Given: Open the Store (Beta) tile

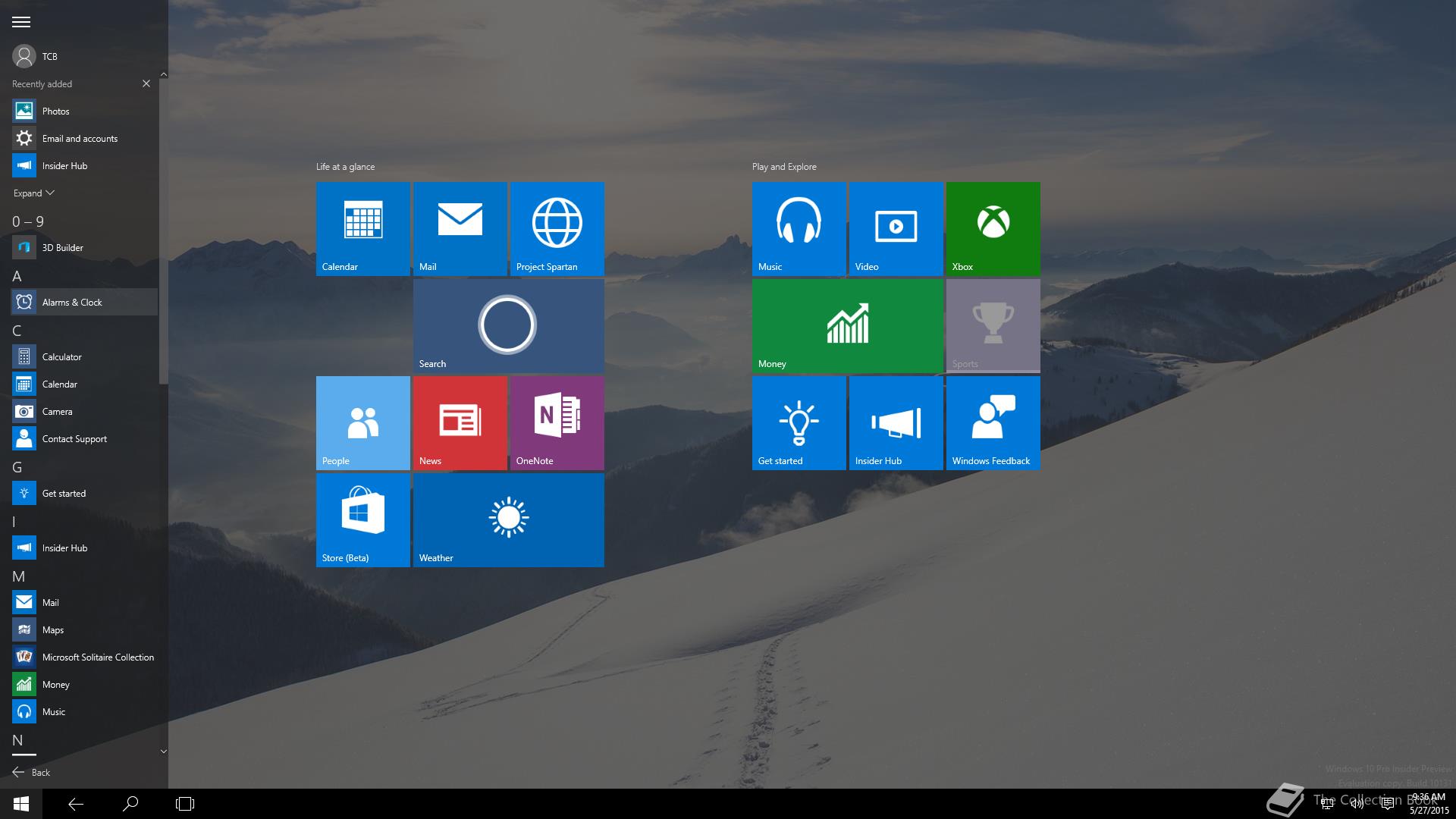Looking at the screenshot, I should 362,519.
